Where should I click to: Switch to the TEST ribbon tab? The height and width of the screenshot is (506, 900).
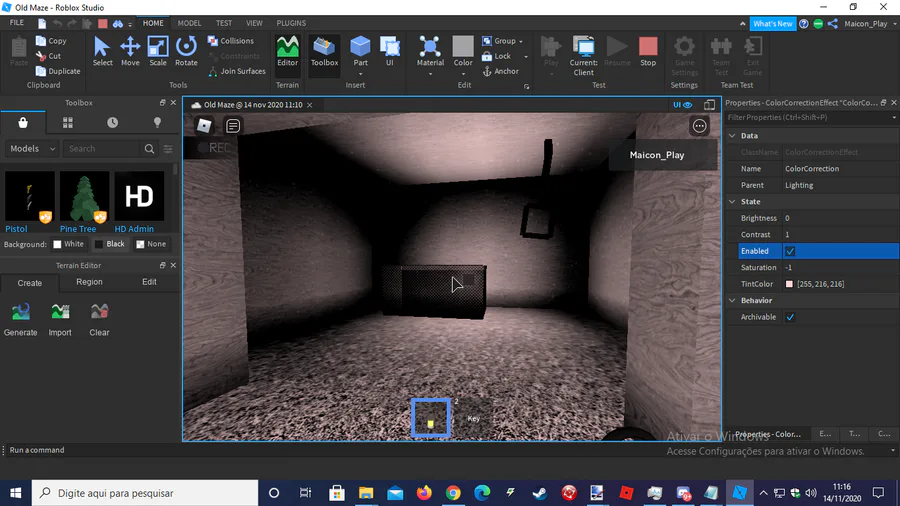click(x=224, y=23)
